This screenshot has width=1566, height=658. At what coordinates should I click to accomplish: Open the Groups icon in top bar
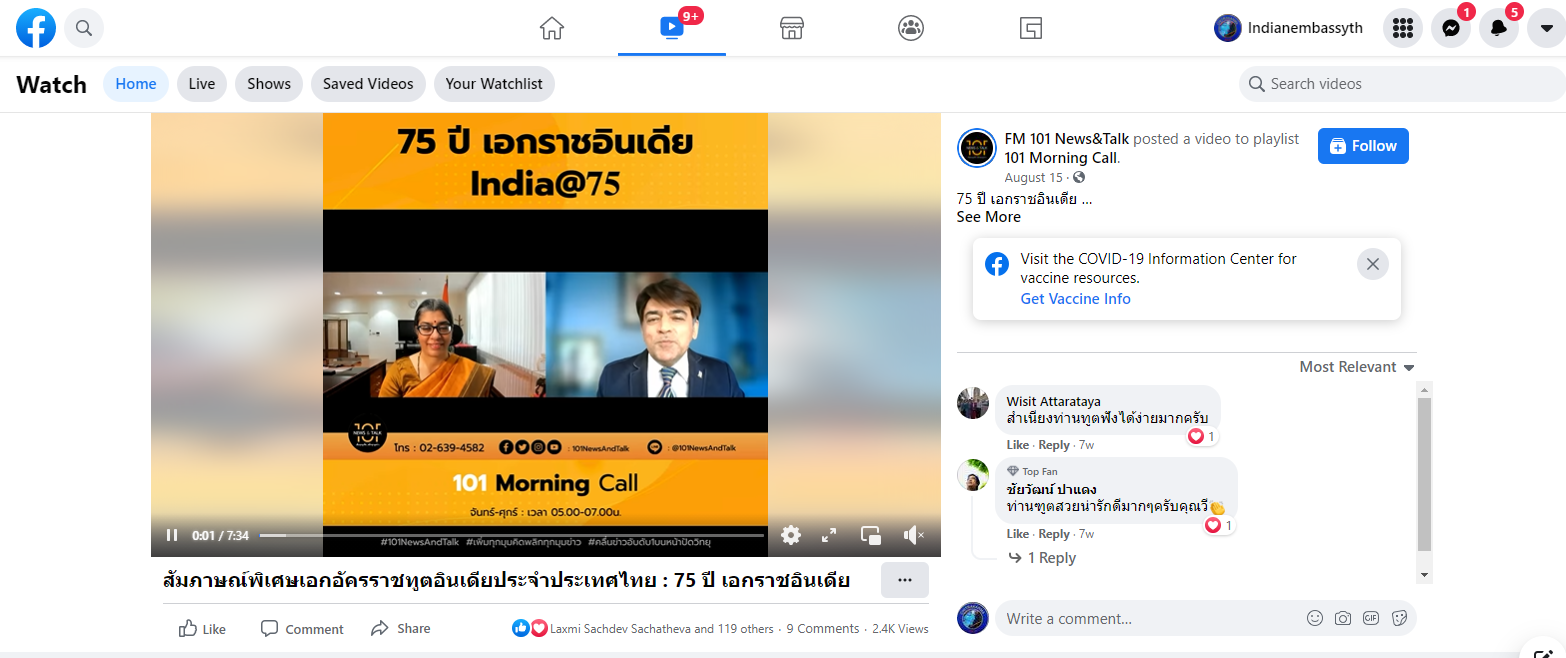coord(911,28)
